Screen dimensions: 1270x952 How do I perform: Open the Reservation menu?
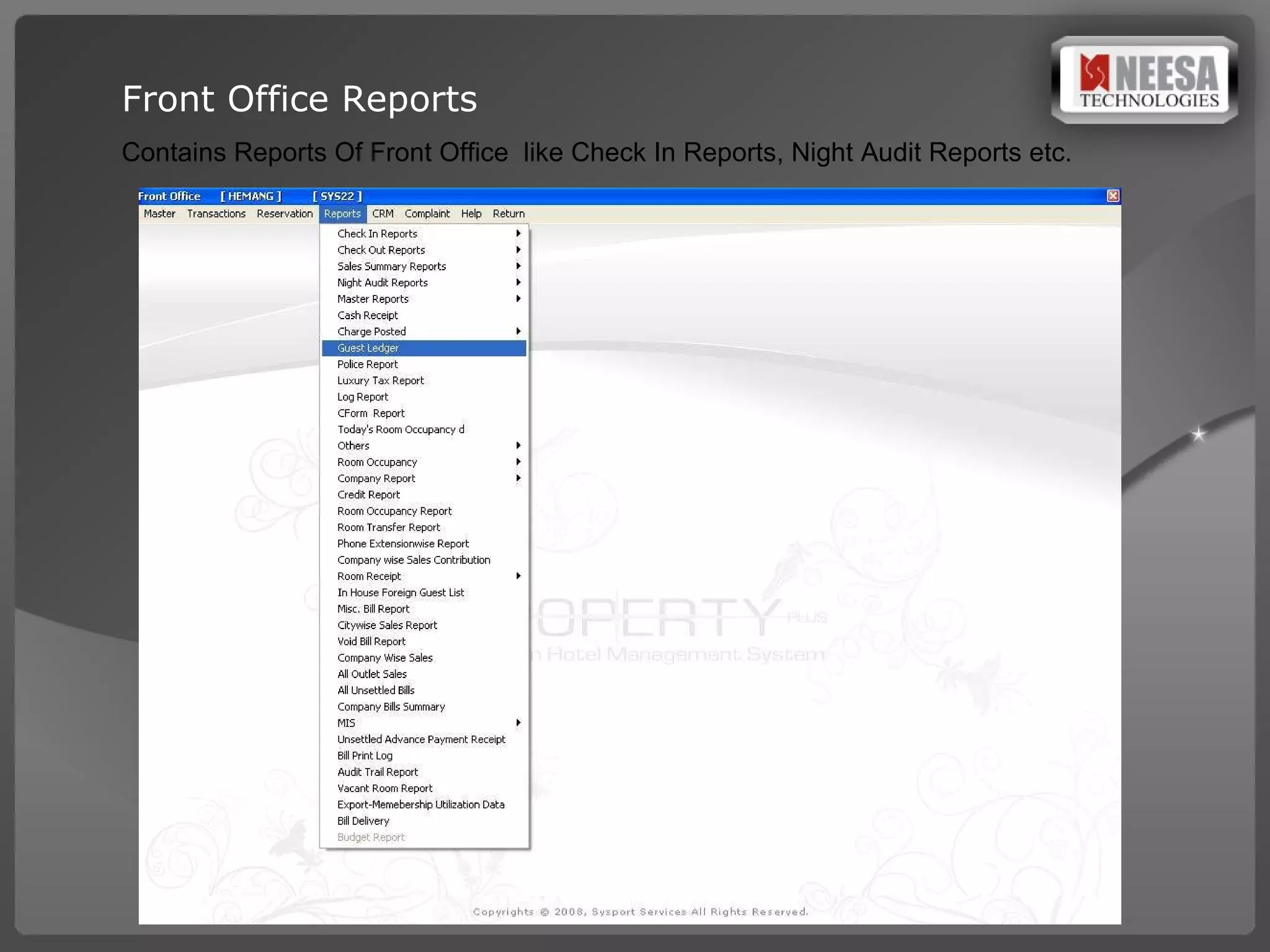coord(285,214)
